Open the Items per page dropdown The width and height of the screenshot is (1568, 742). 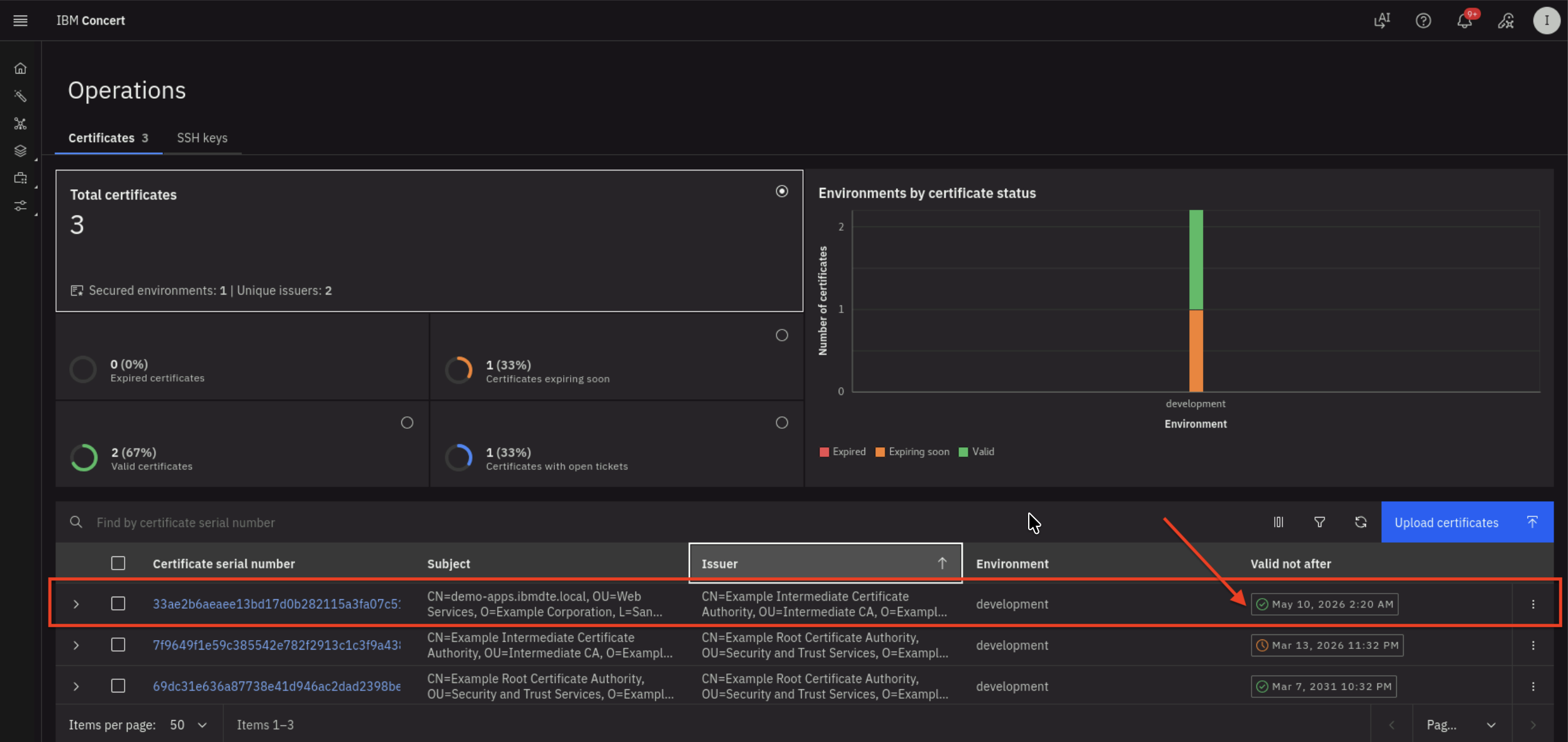click(188, 724)
